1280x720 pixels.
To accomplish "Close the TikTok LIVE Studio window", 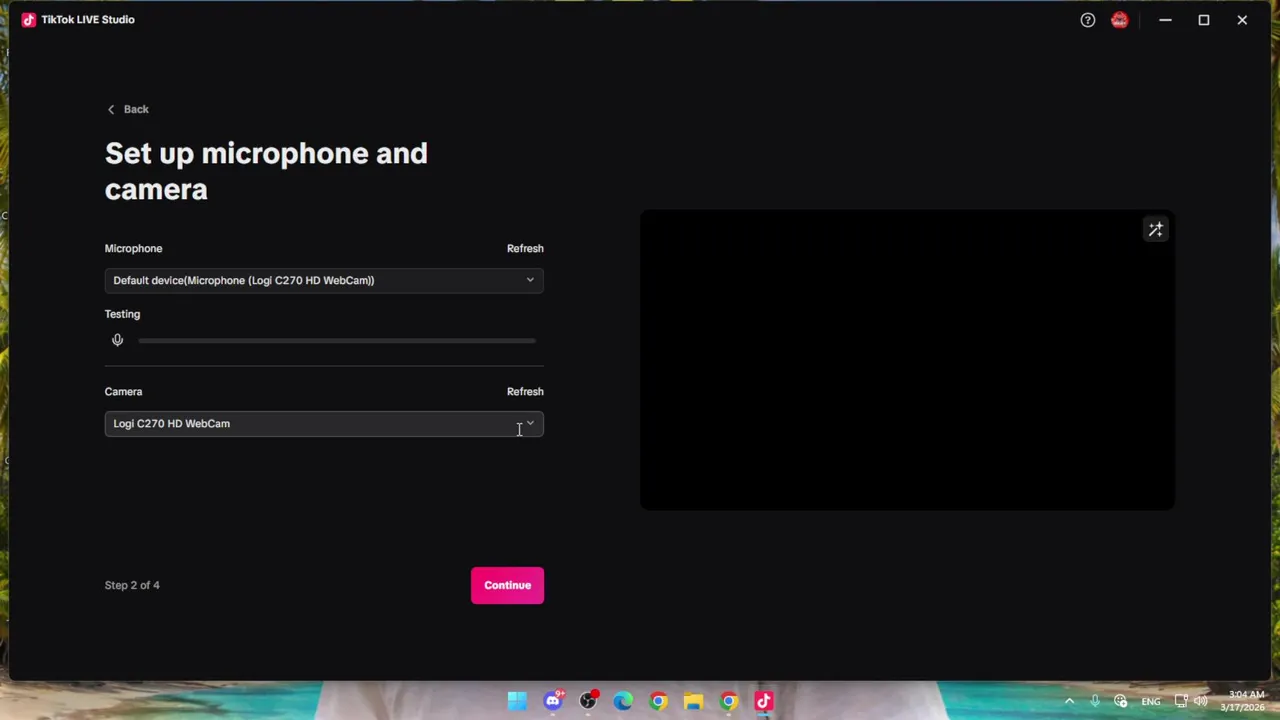I will (x=1242, y=20).
